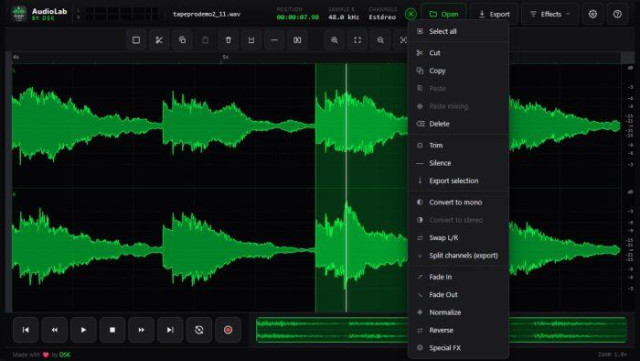Click the zoom in magnifier icon
Screen dimensions: 640x361
pyautogui.click(x=334, y=40)
